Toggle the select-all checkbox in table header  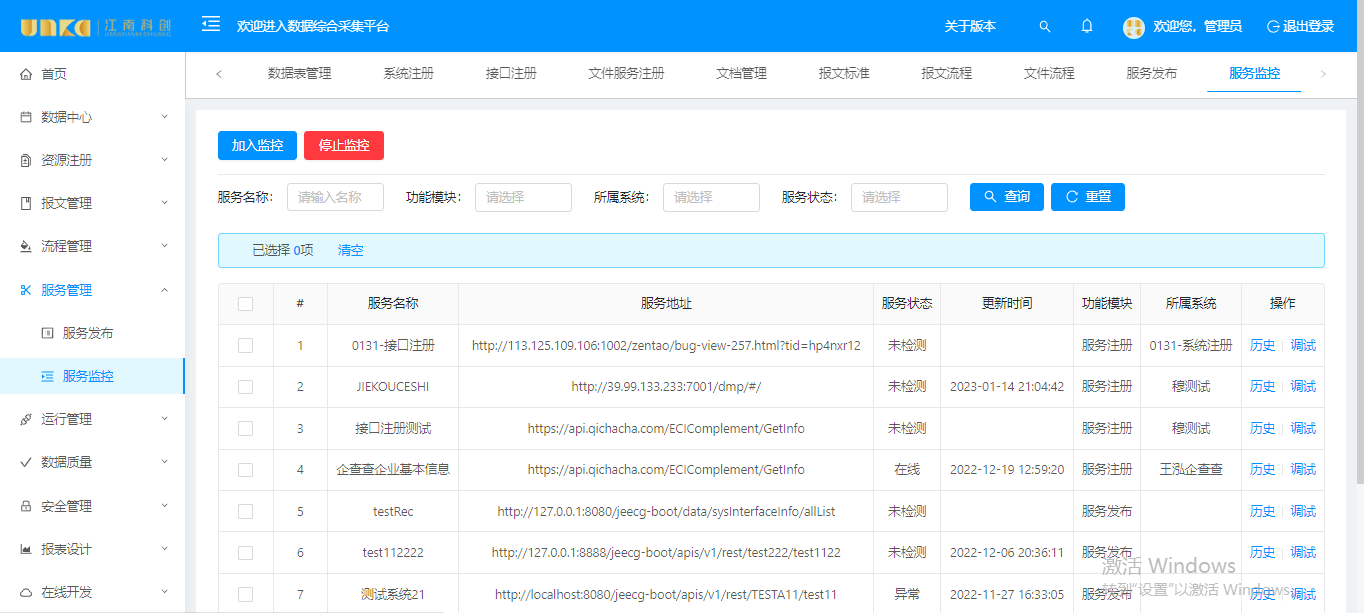tap(246, 304)
